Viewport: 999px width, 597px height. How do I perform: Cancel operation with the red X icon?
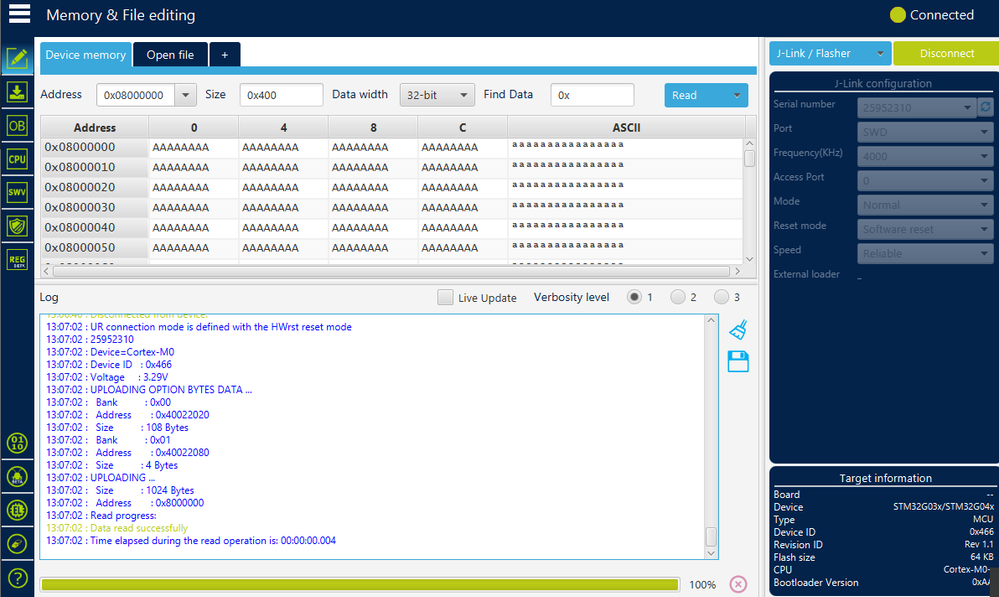click(x=738, y=584)
